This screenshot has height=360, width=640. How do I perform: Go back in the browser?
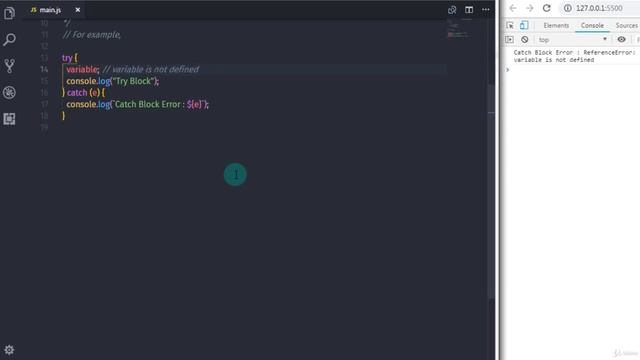(513, 8)
